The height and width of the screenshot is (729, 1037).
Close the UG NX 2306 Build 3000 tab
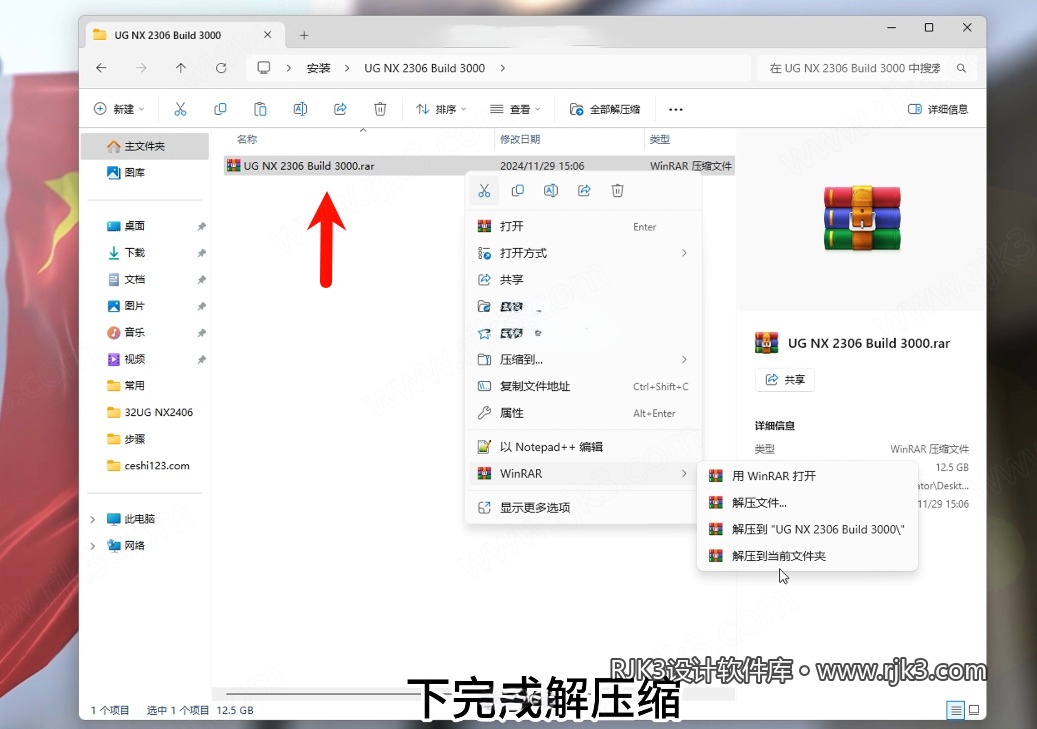267,34
